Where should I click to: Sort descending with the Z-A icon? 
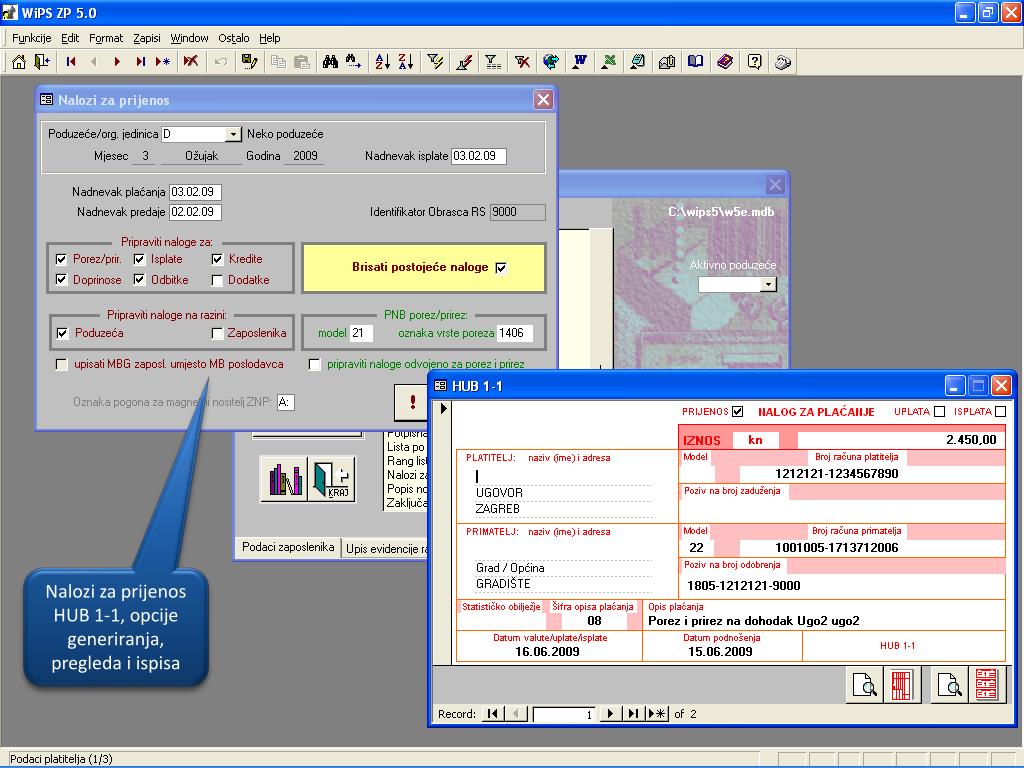tap(406, 62)
